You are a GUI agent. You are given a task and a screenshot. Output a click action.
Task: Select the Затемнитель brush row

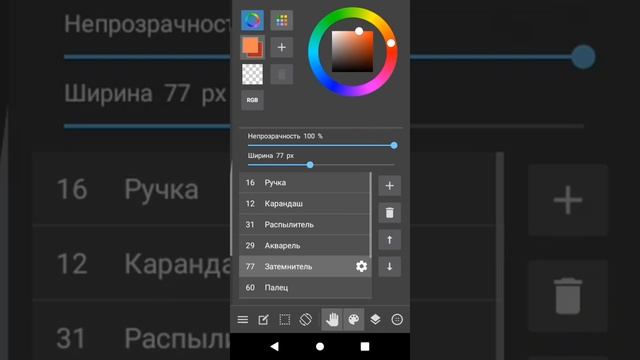pyautogui.click(x=304, y=267)
